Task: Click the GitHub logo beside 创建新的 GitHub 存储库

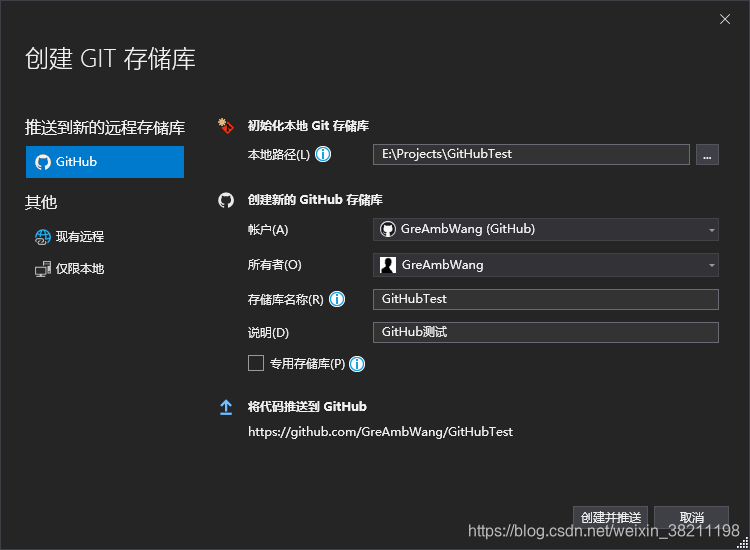Action: coord(226,200)
